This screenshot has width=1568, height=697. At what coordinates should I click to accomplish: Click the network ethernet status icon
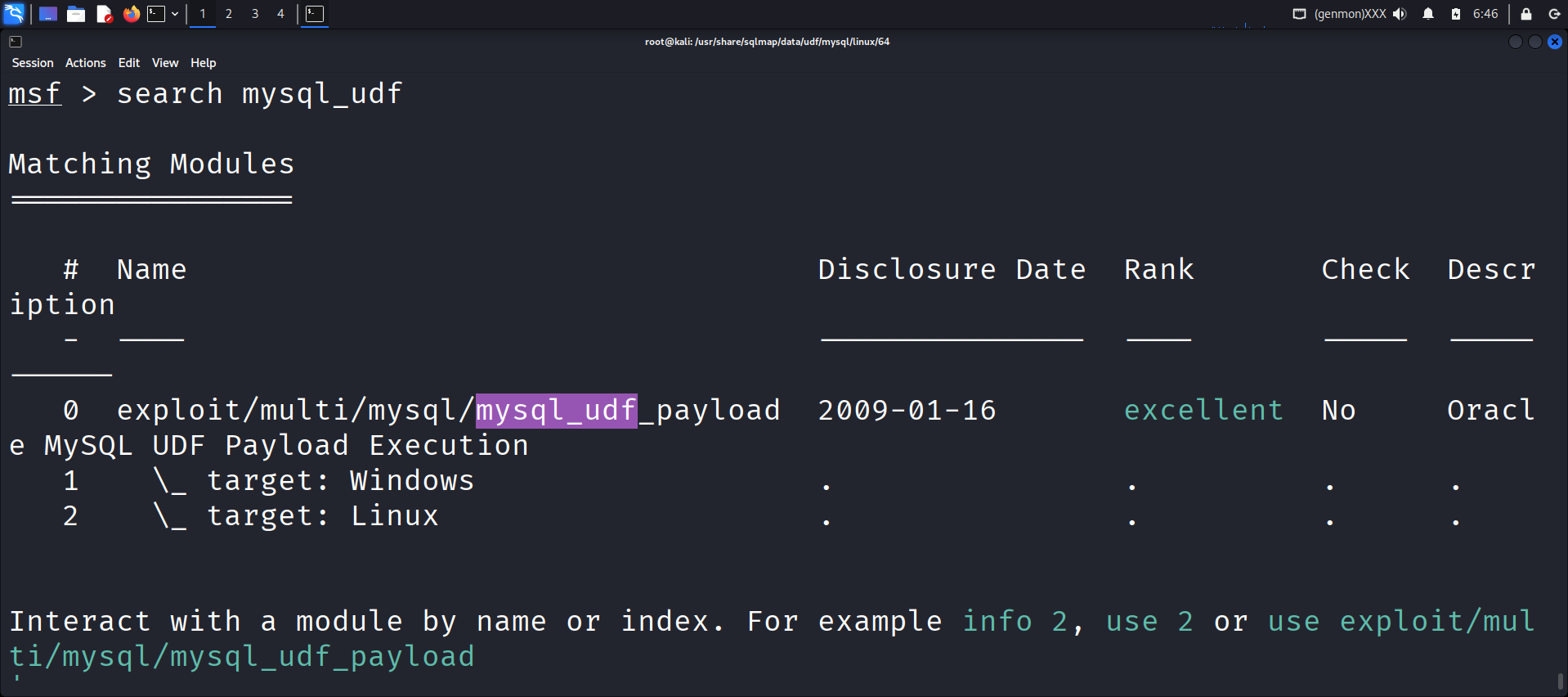(1299, 14)
